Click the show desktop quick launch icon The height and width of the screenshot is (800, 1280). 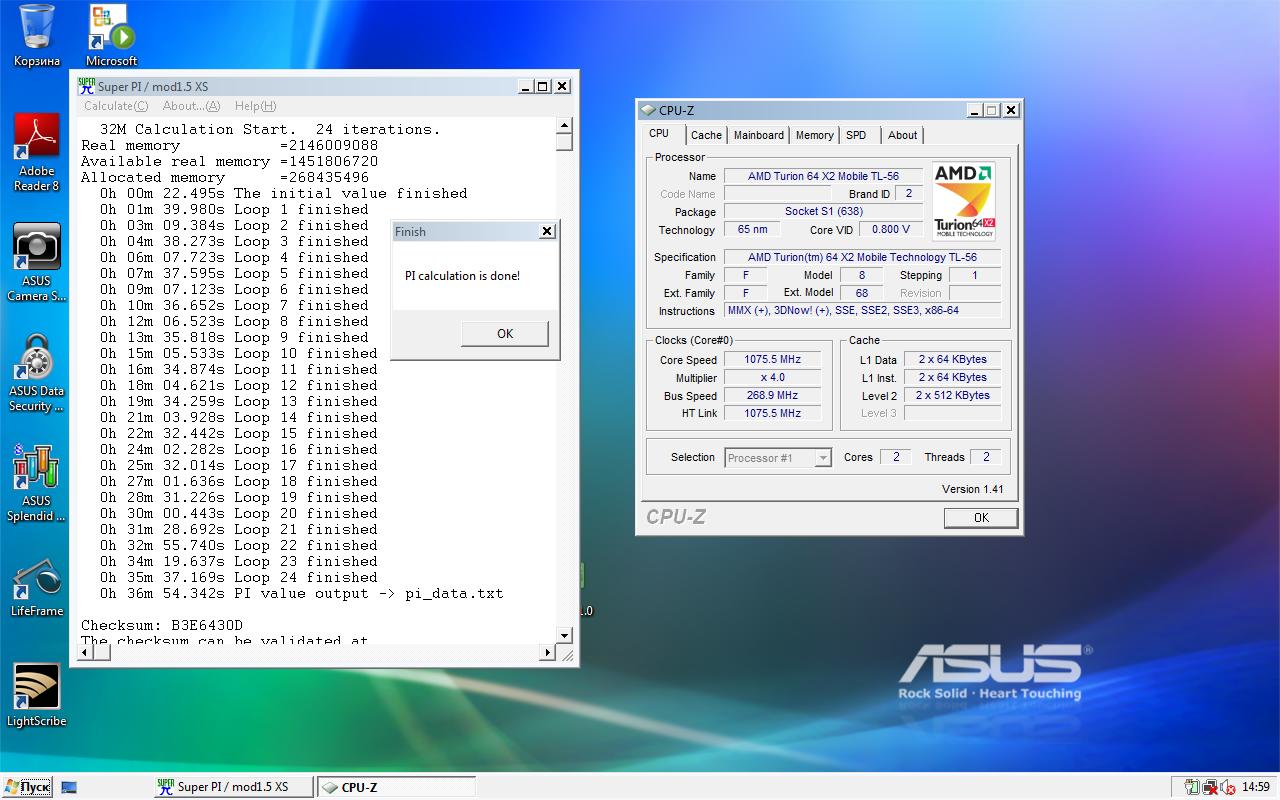click(x=69, y=787)
